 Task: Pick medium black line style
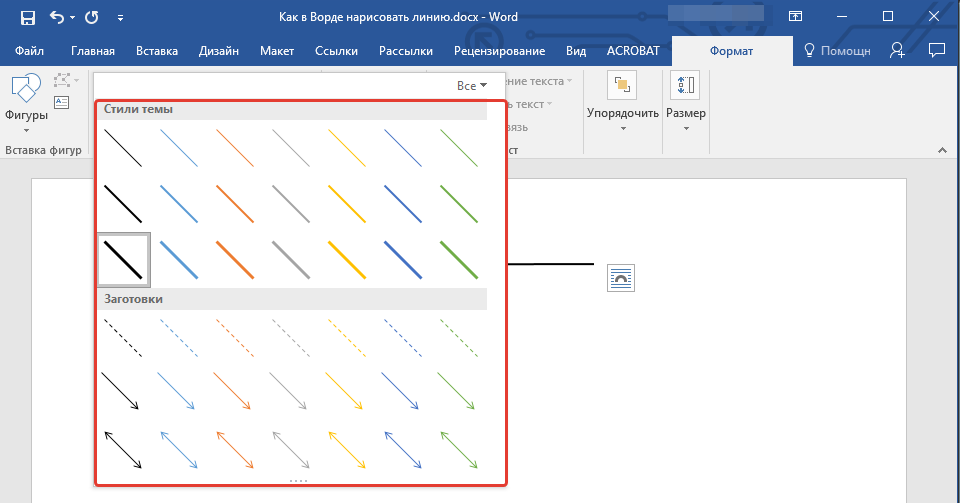[123, 204]
